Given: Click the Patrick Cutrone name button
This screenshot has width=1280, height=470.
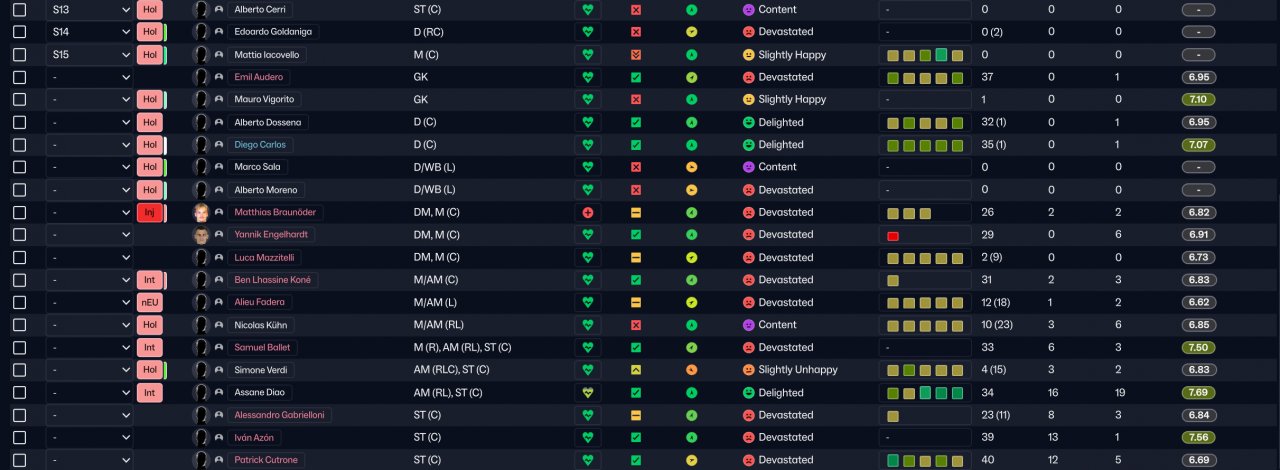Looking at the screenshot, I should click(x=265, y=460).
